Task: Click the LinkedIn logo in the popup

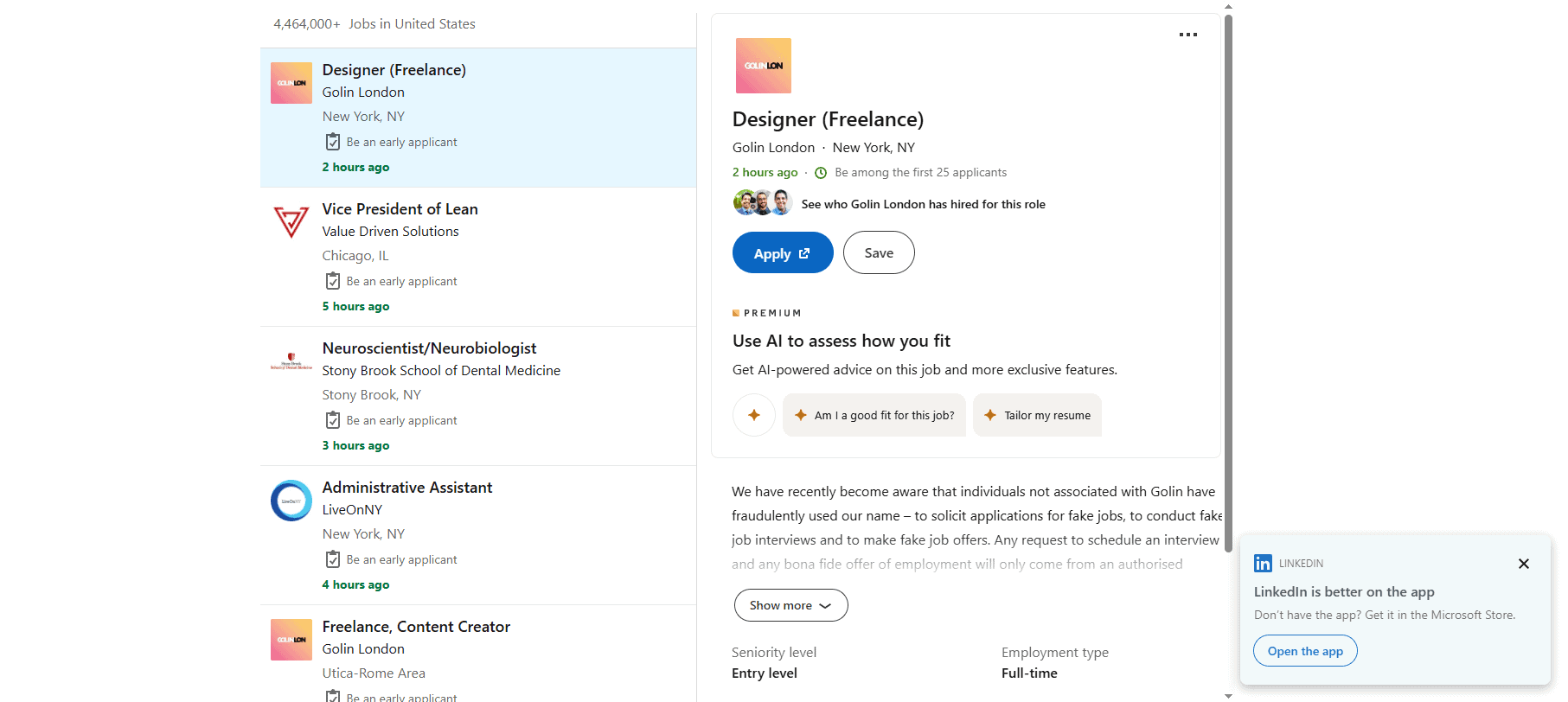Action: pos(1263,564)
